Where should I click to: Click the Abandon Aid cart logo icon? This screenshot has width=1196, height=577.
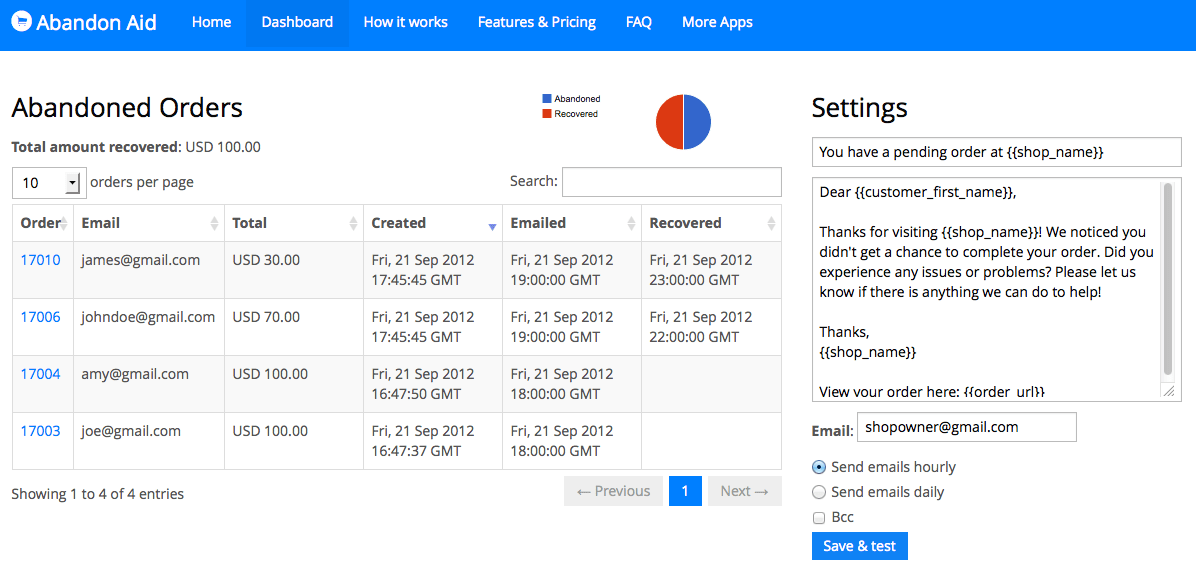point(21,21)
